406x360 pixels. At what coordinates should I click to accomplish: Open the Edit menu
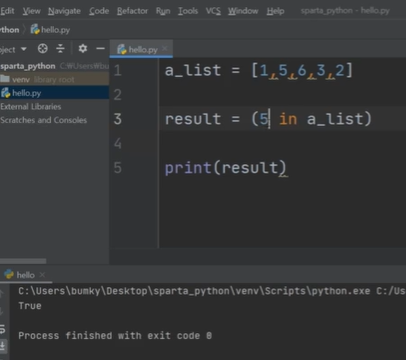[7, 11]
